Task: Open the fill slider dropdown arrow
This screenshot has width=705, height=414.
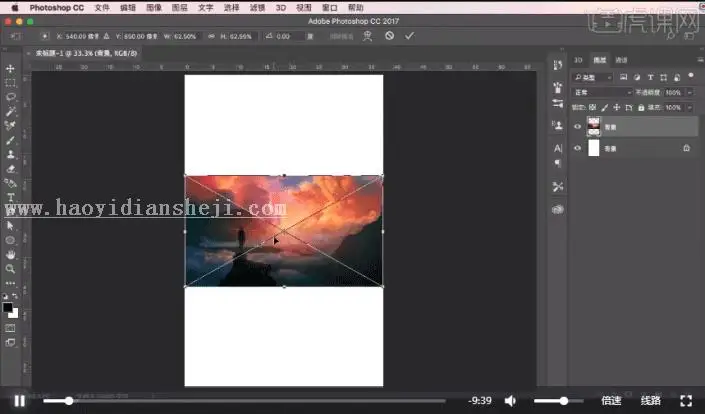Action: (x=690, y=107)
